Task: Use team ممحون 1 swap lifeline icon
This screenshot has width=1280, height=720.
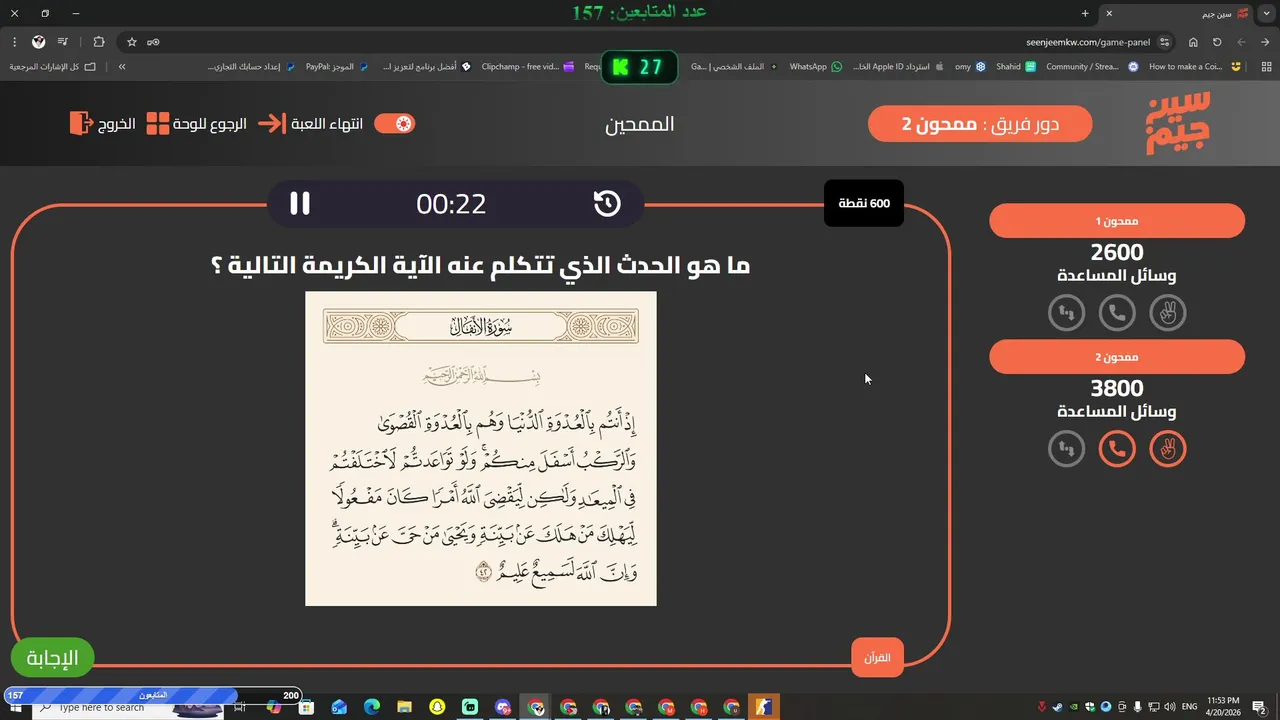Action: [x=1067, y=313]
